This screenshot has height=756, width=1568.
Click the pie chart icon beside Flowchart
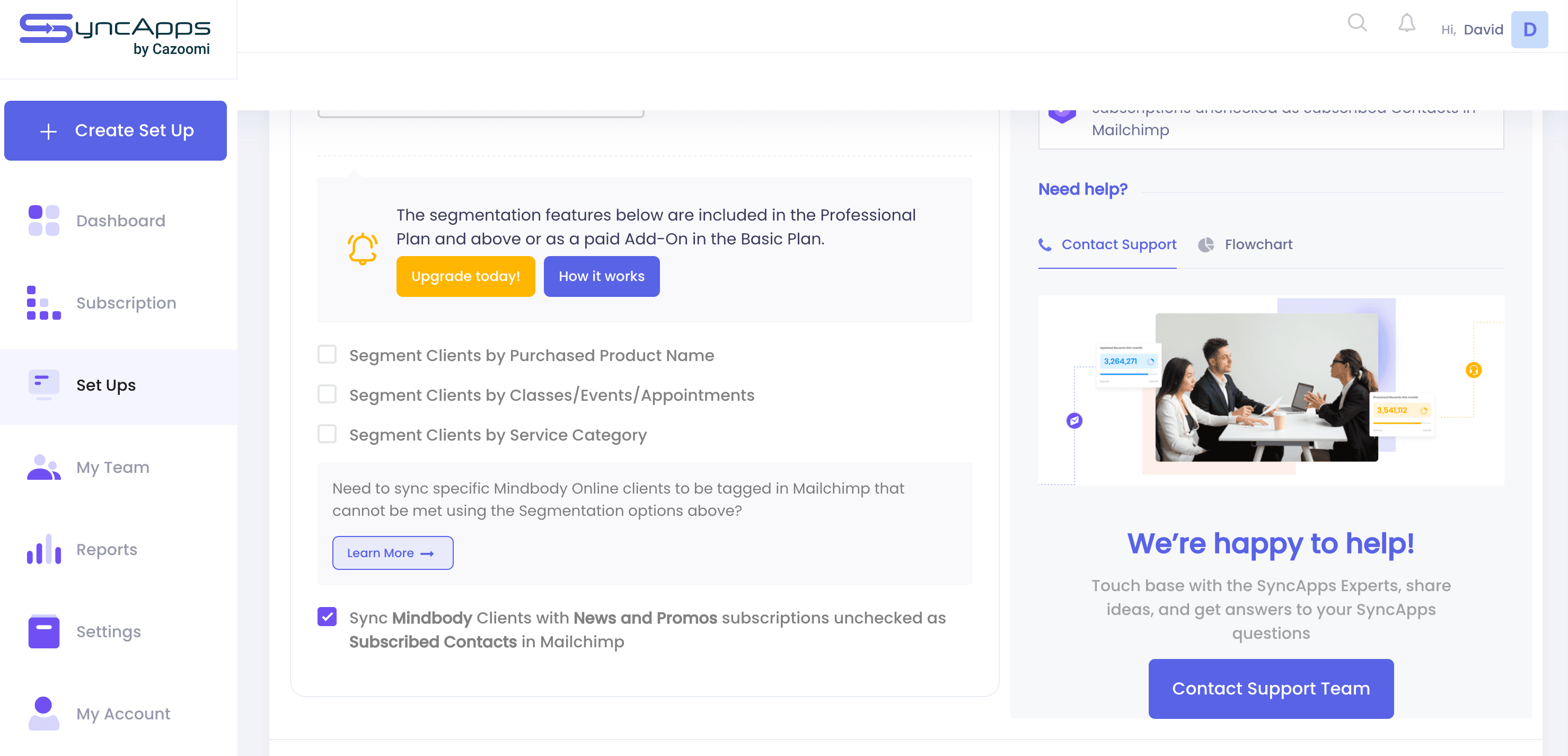[x=1206, y=245]
